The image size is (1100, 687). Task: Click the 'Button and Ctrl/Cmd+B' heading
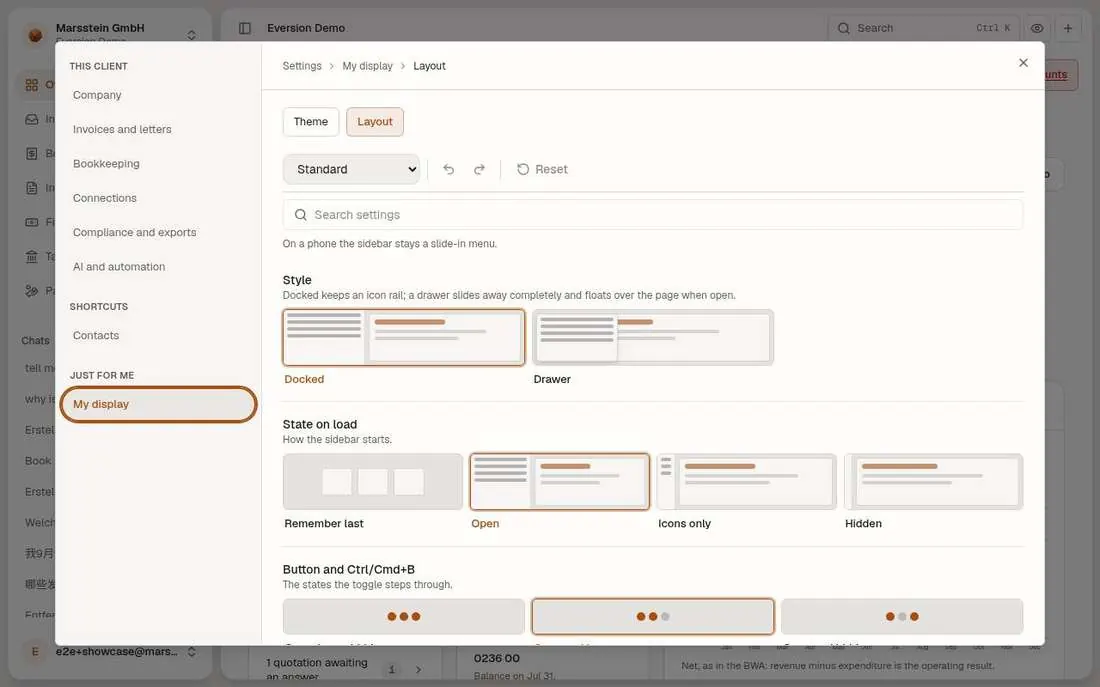click(x=349, y=569)
